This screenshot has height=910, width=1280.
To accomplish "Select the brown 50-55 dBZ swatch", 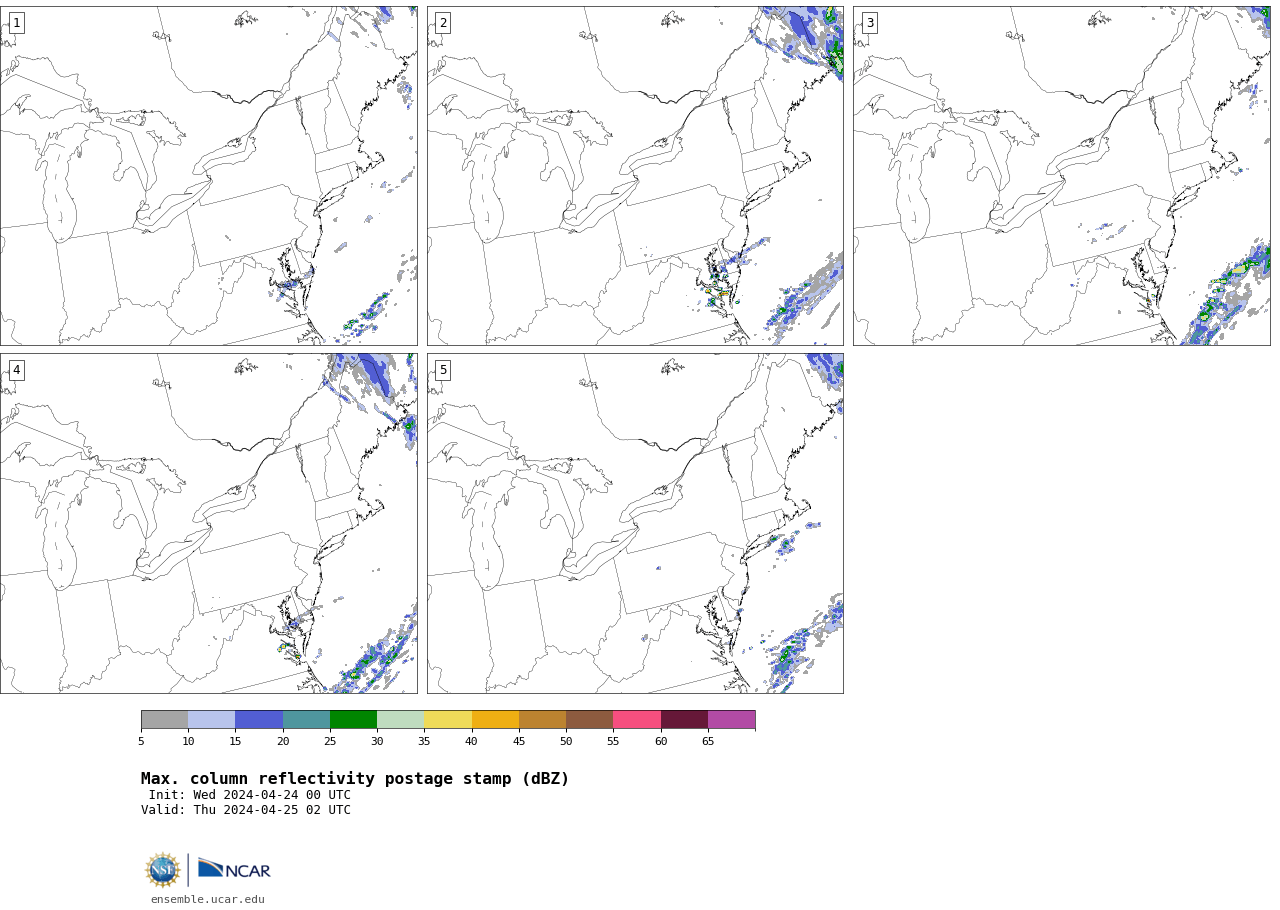I will (x=589, y=720).
